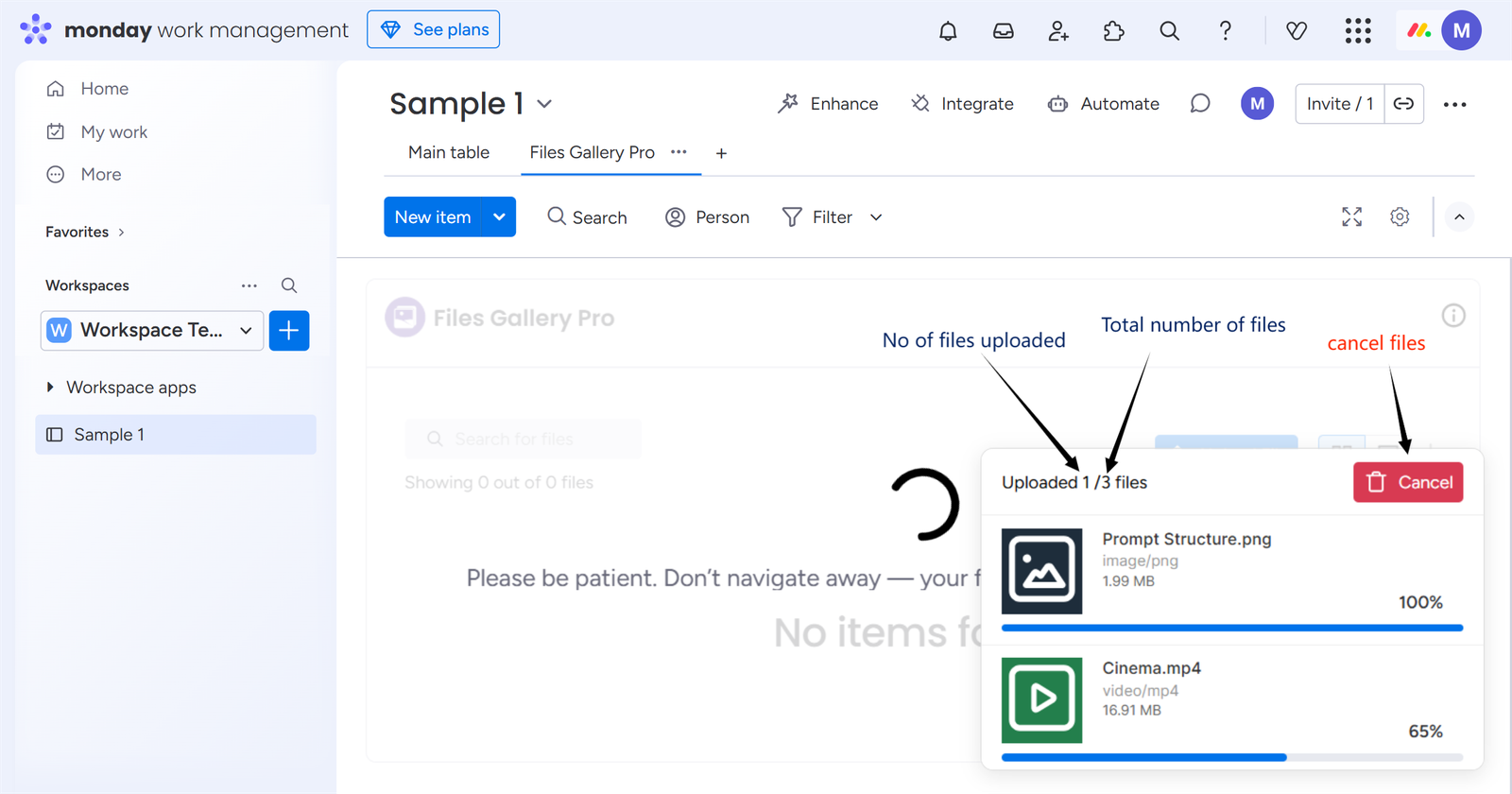This screenshot has height=794, width=1512.
Task: Select Files Gallery Pro tab
Action: pos(593,153)
